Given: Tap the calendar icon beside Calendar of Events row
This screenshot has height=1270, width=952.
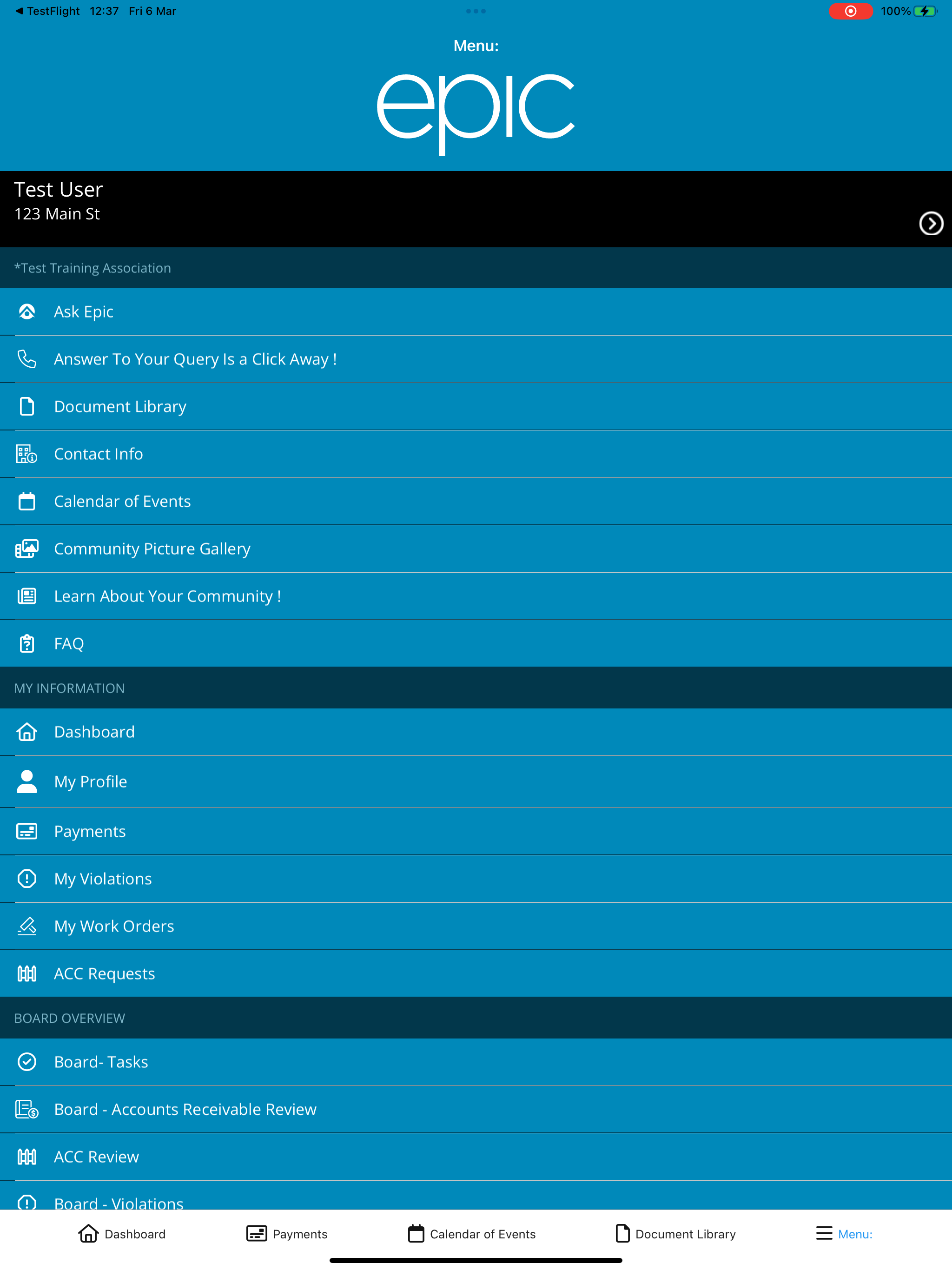Looking at the screenshot, I should [27, 501].
